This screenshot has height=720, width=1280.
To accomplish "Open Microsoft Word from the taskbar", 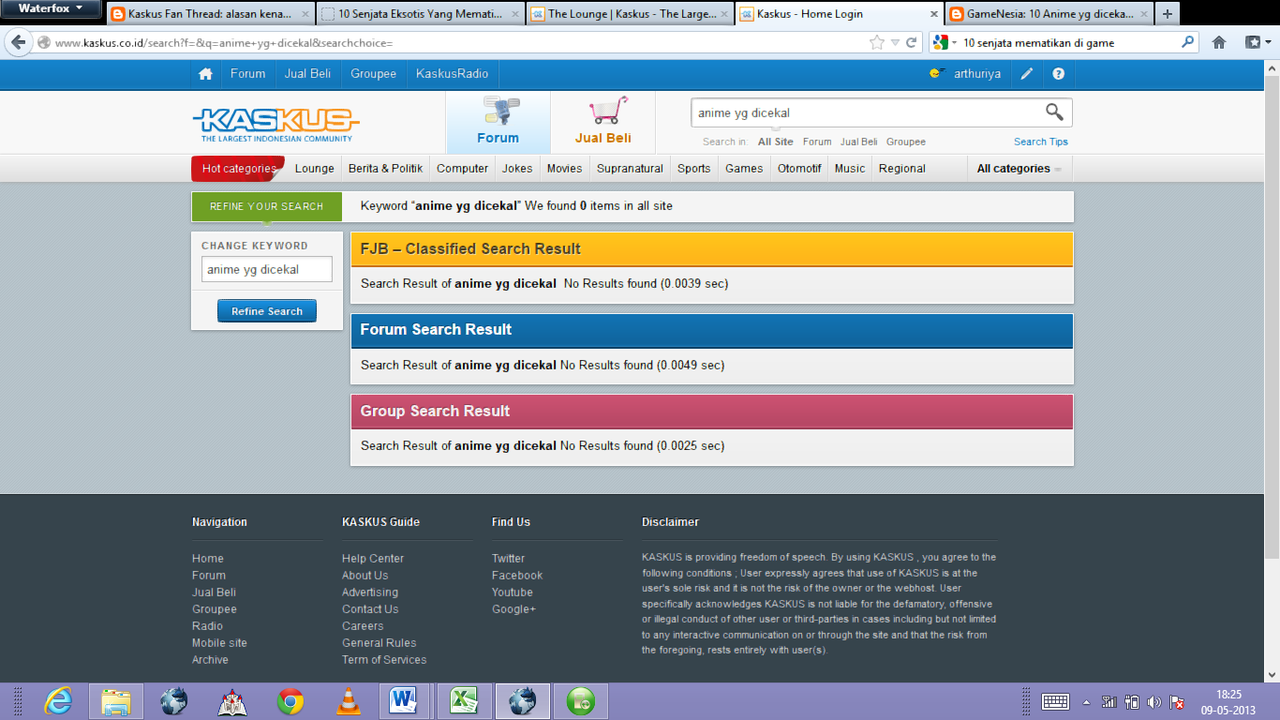I will [404, 701].
